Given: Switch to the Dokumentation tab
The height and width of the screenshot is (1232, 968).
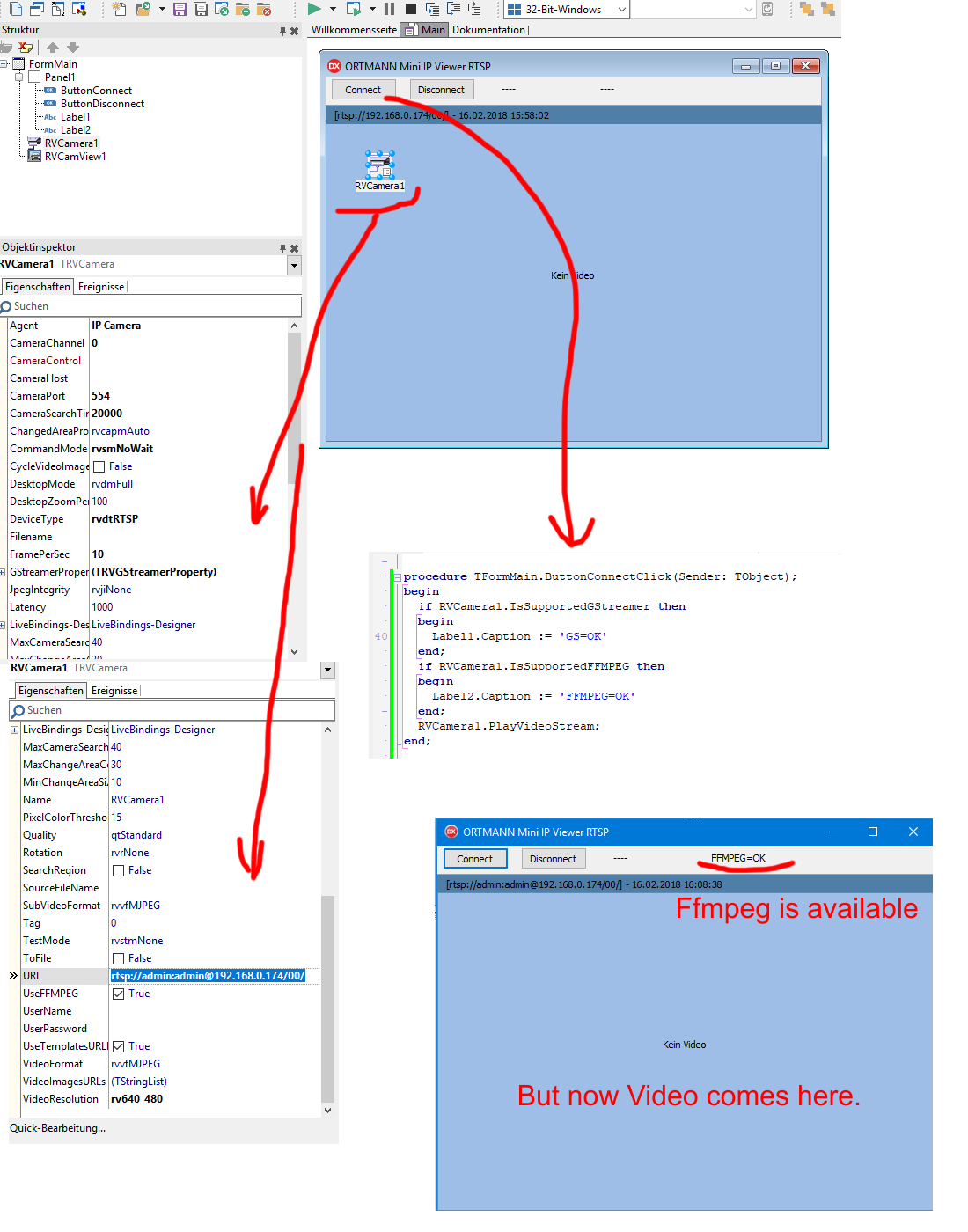Looking at the screenshot, I should coord(488,30).
